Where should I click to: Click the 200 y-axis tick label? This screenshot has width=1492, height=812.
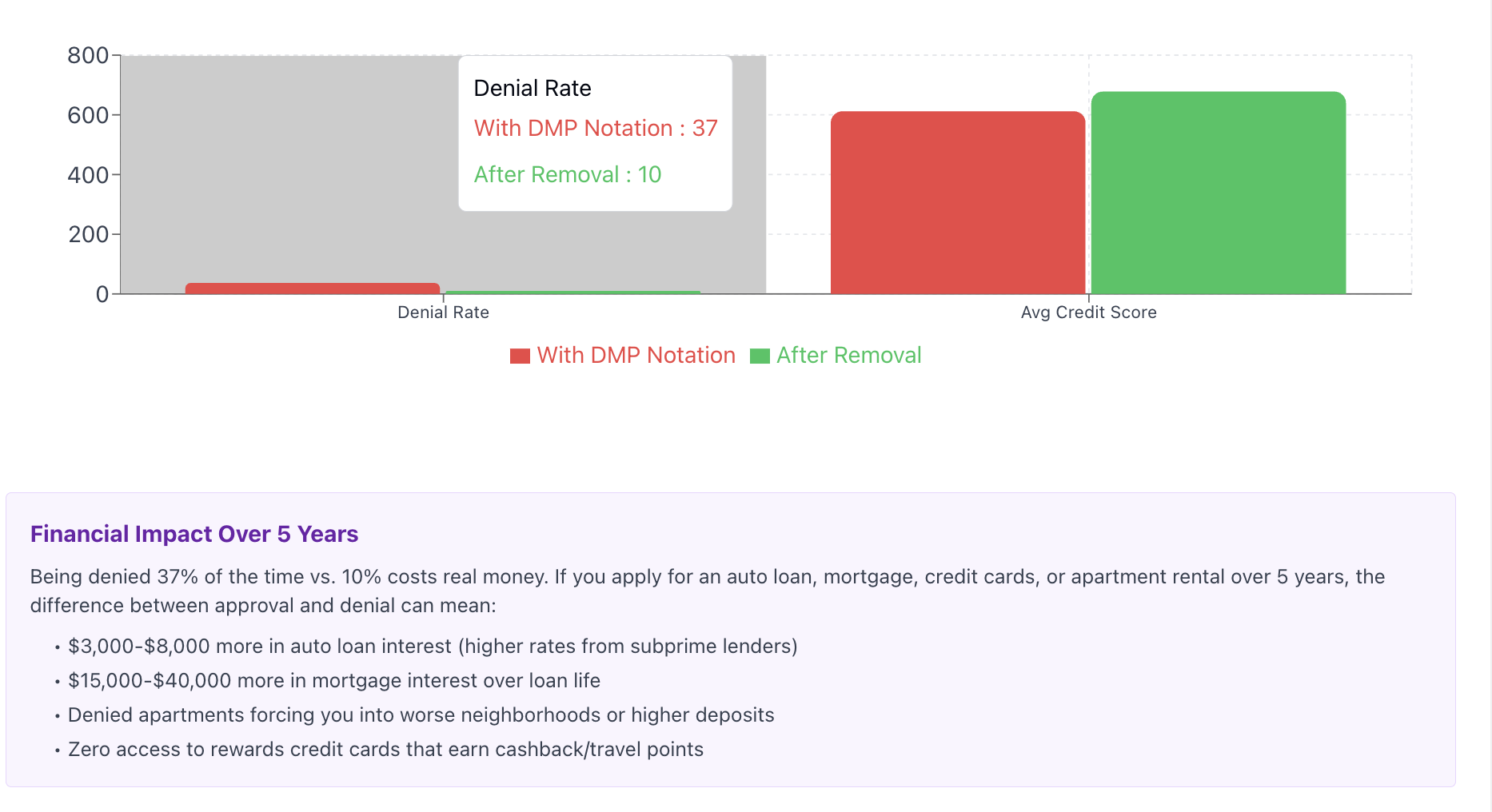(88, 234)
